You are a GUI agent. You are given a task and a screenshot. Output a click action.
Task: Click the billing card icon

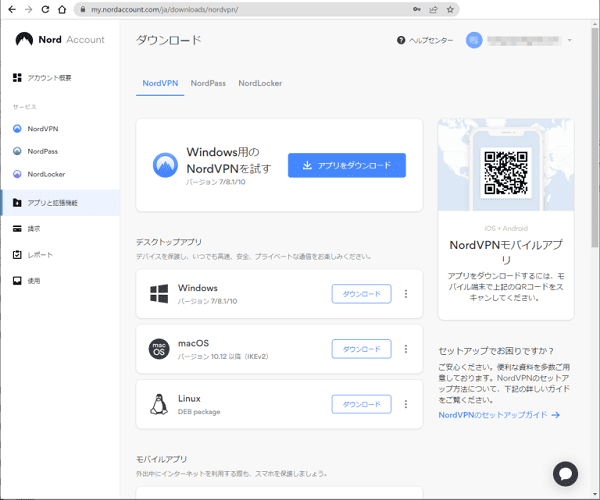(17, 229)
